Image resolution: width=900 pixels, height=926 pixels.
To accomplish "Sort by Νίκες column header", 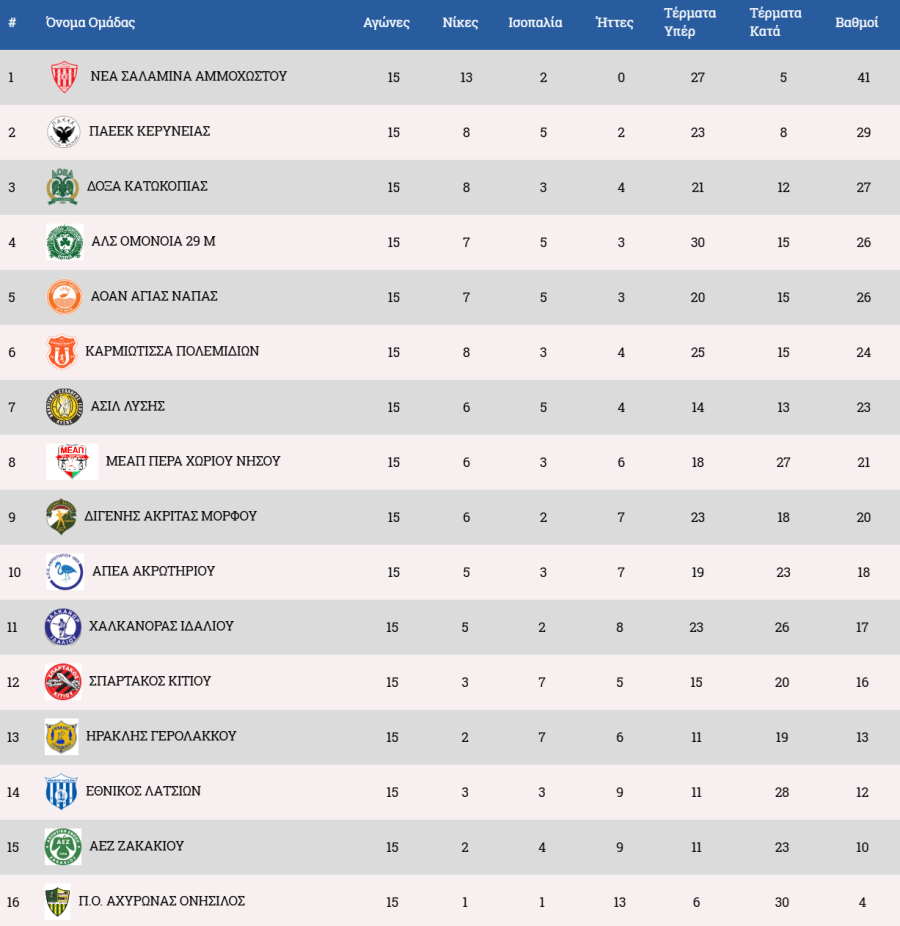I will coord(460,23).
